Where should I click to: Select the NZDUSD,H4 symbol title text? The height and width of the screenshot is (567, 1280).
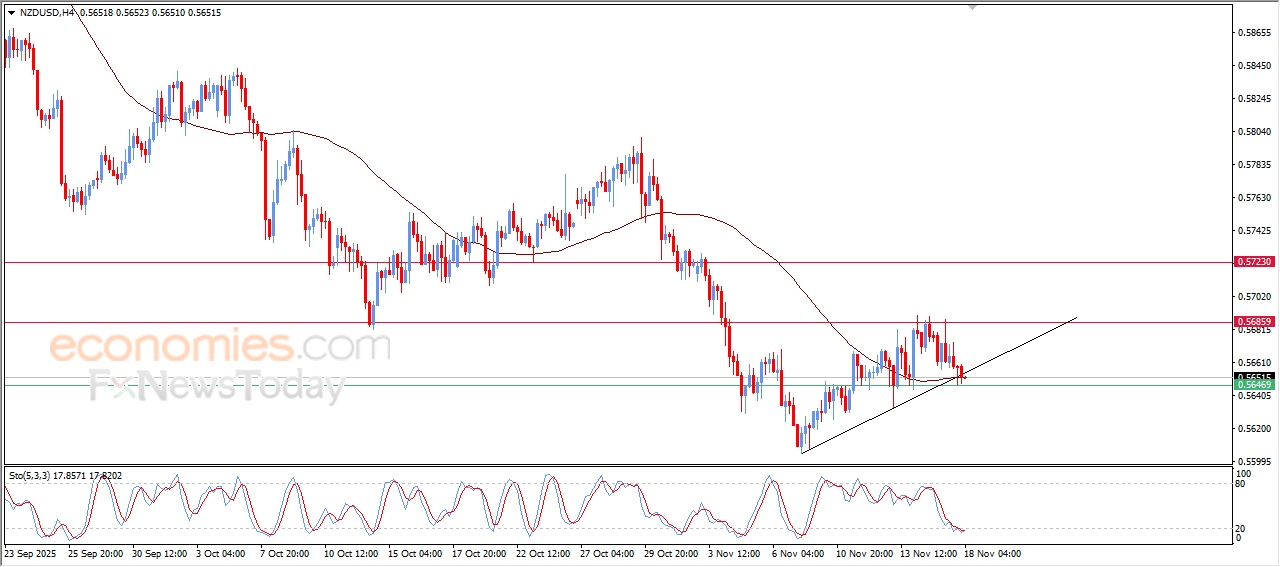coord(47,13)
